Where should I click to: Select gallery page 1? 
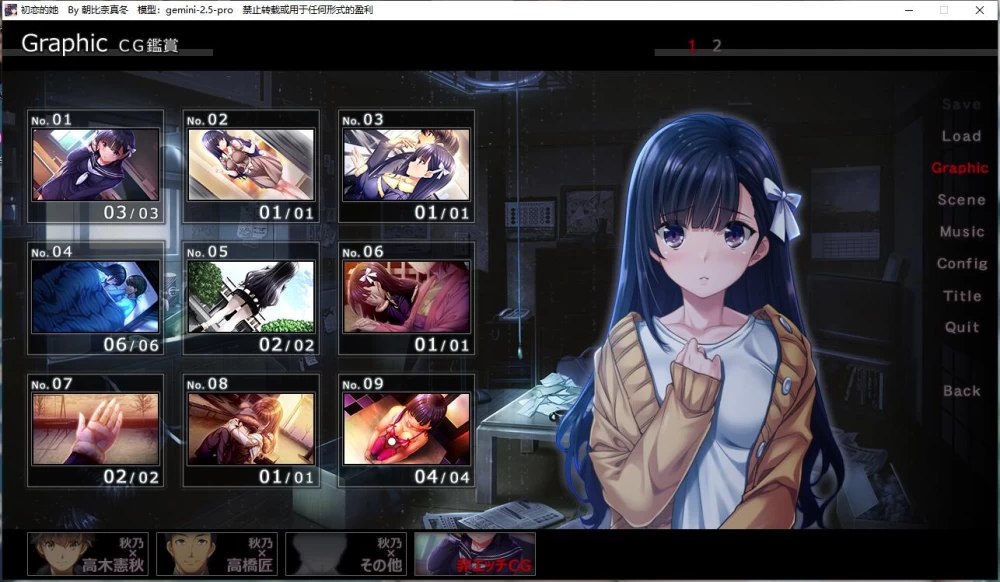pyautogui.click(x=692, y=45)
